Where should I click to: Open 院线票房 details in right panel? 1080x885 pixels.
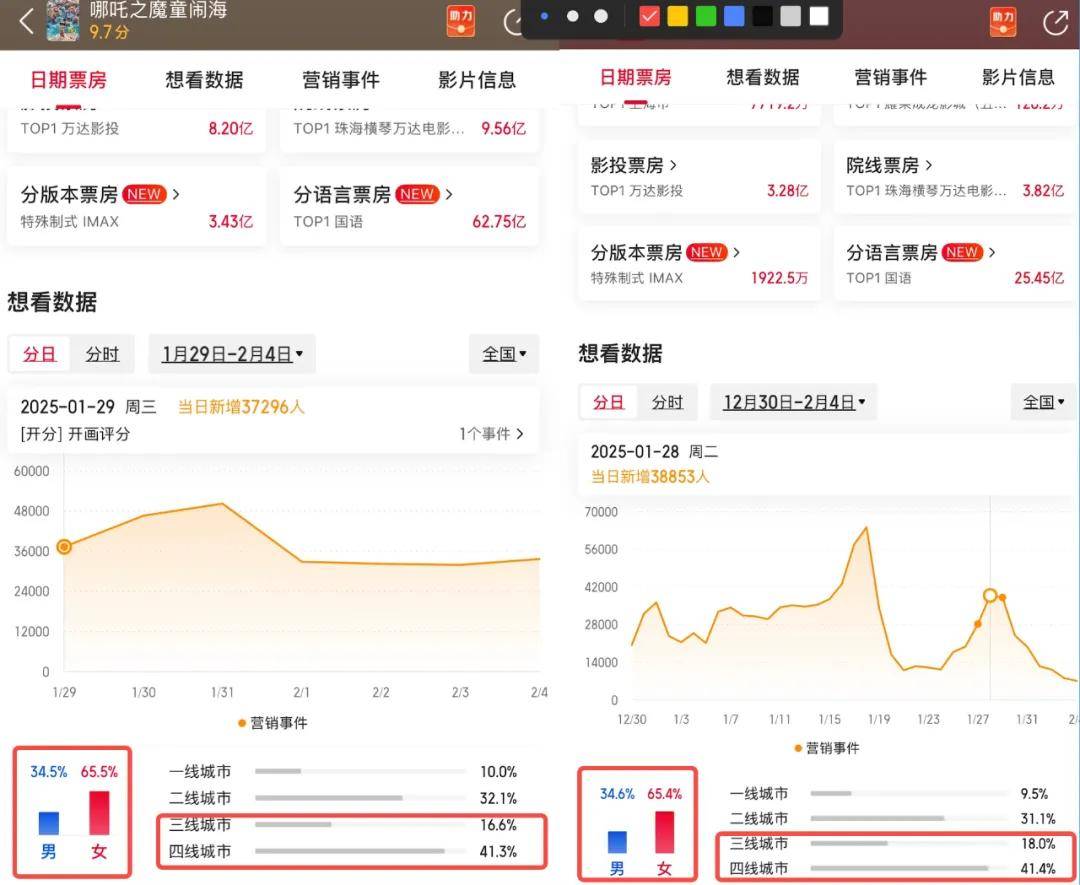click(x=889, y=165)
